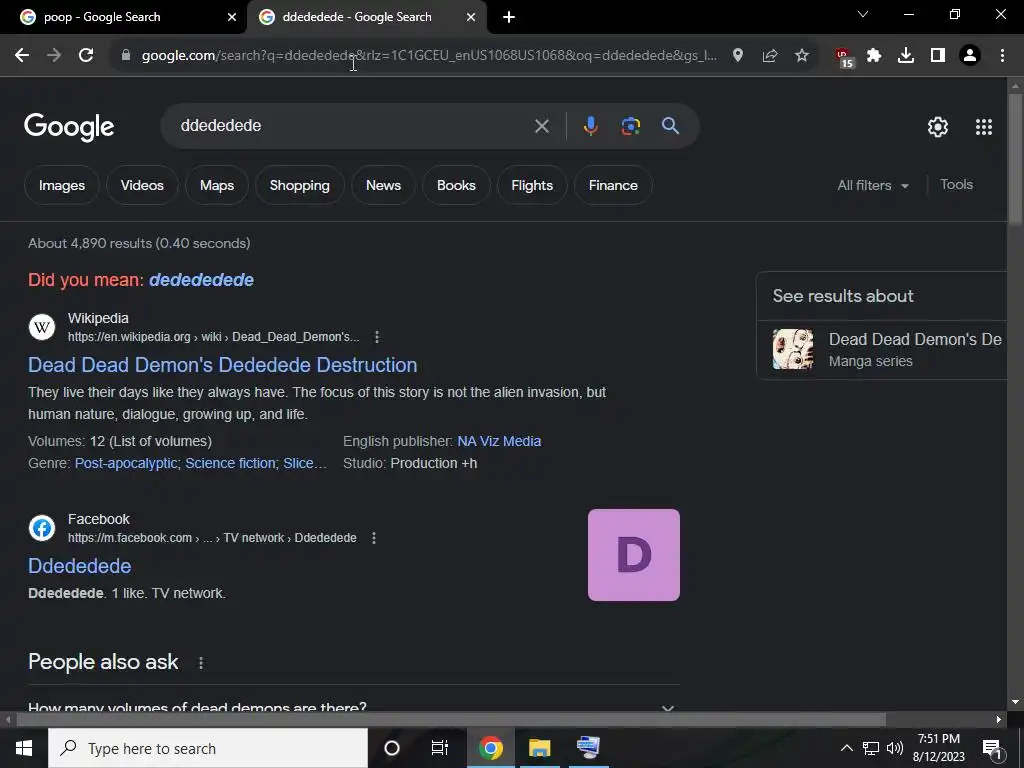
Task: Click the dedededede spelling suggestion
Action: click(201, 280)
